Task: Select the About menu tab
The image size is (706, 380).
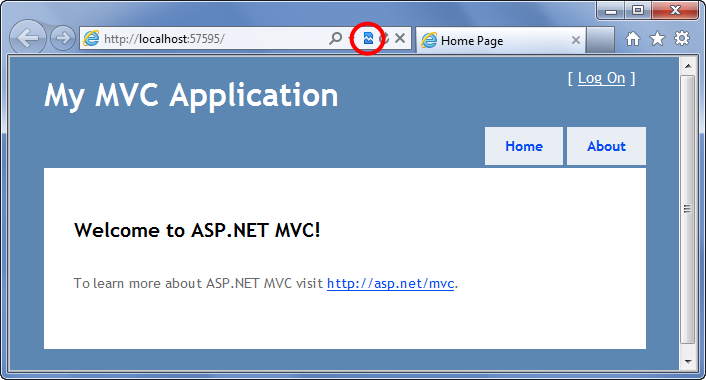Action: (x=606, y=146)
